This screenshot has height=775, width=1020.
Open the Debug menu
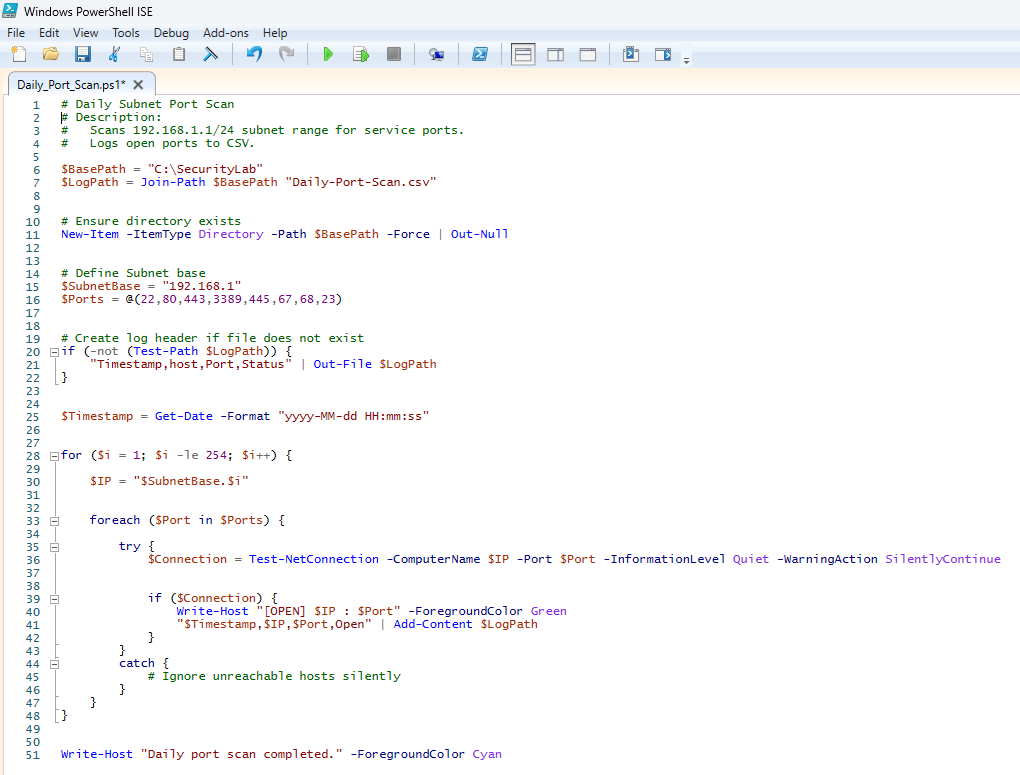pyautogui.click(x=171, y=32)
